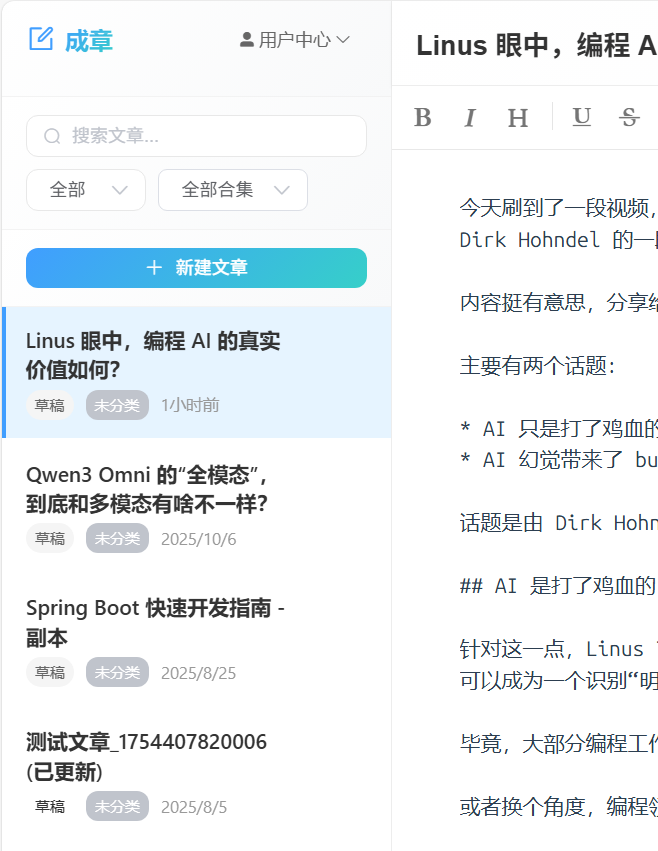Open the Qwen3 Omni 全模态 article

click(x=147, y=488)
